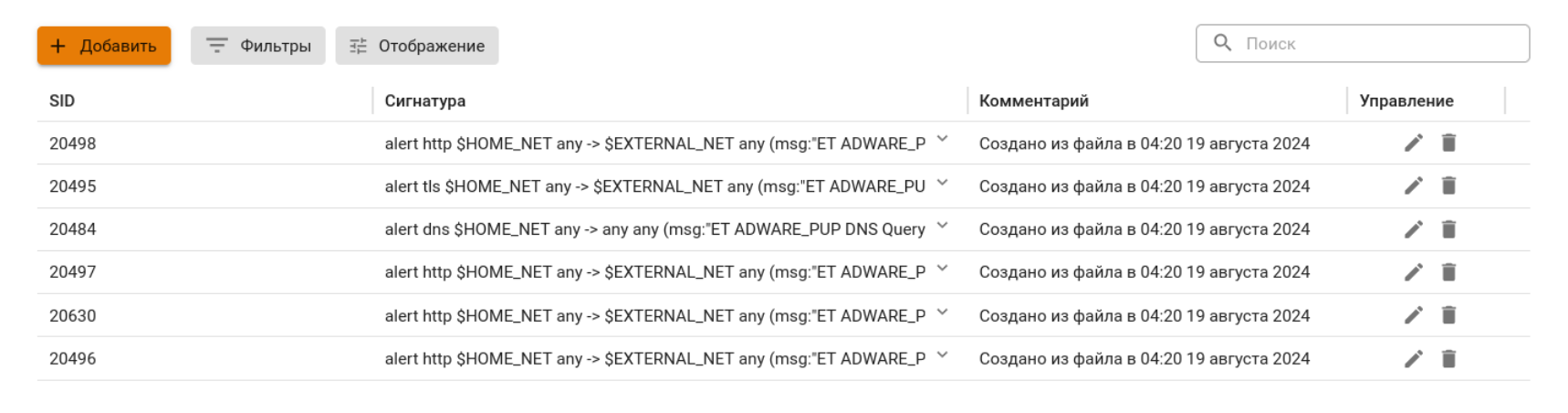
Task: Click the orange Добавить button
Action: 104,46
